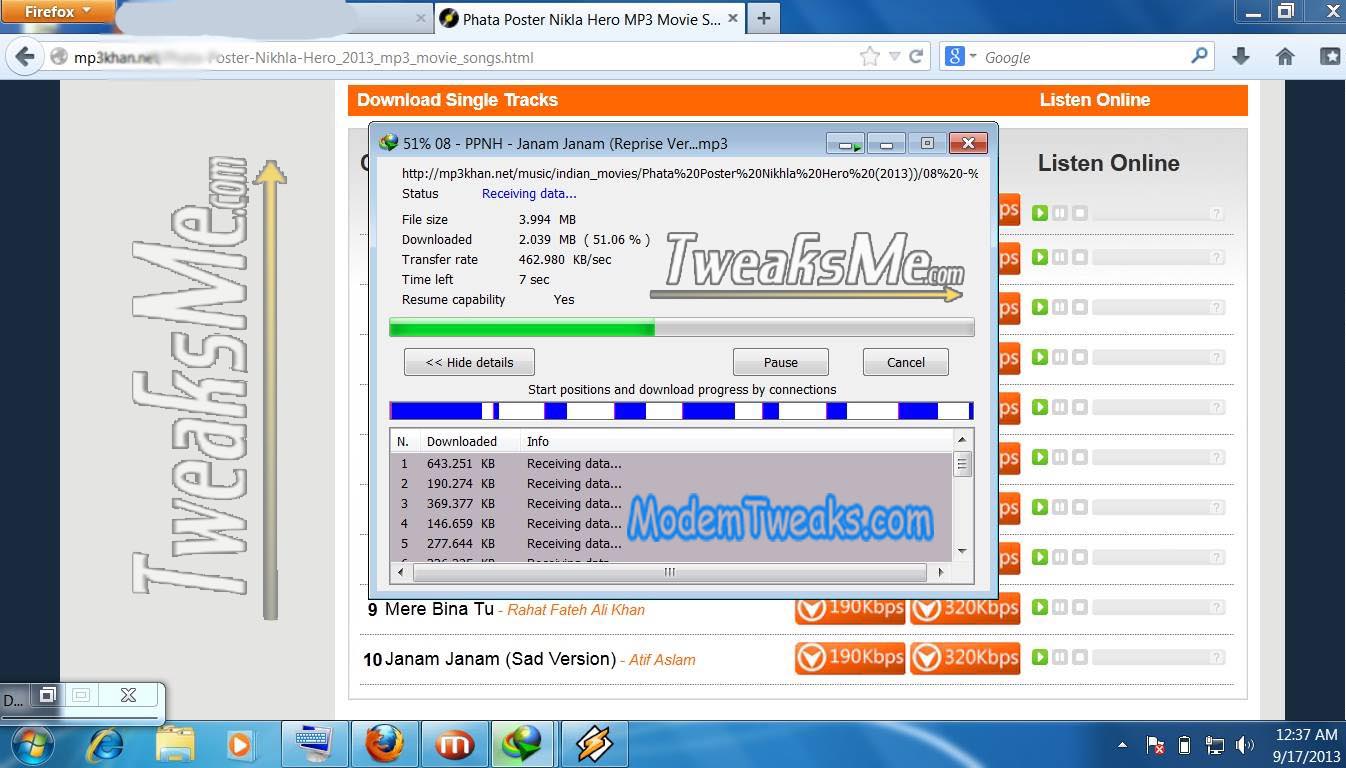Pause the Janam Janam (Sad Version) player
This screenshot has height=768, width=1346.
pos(1060,657)
